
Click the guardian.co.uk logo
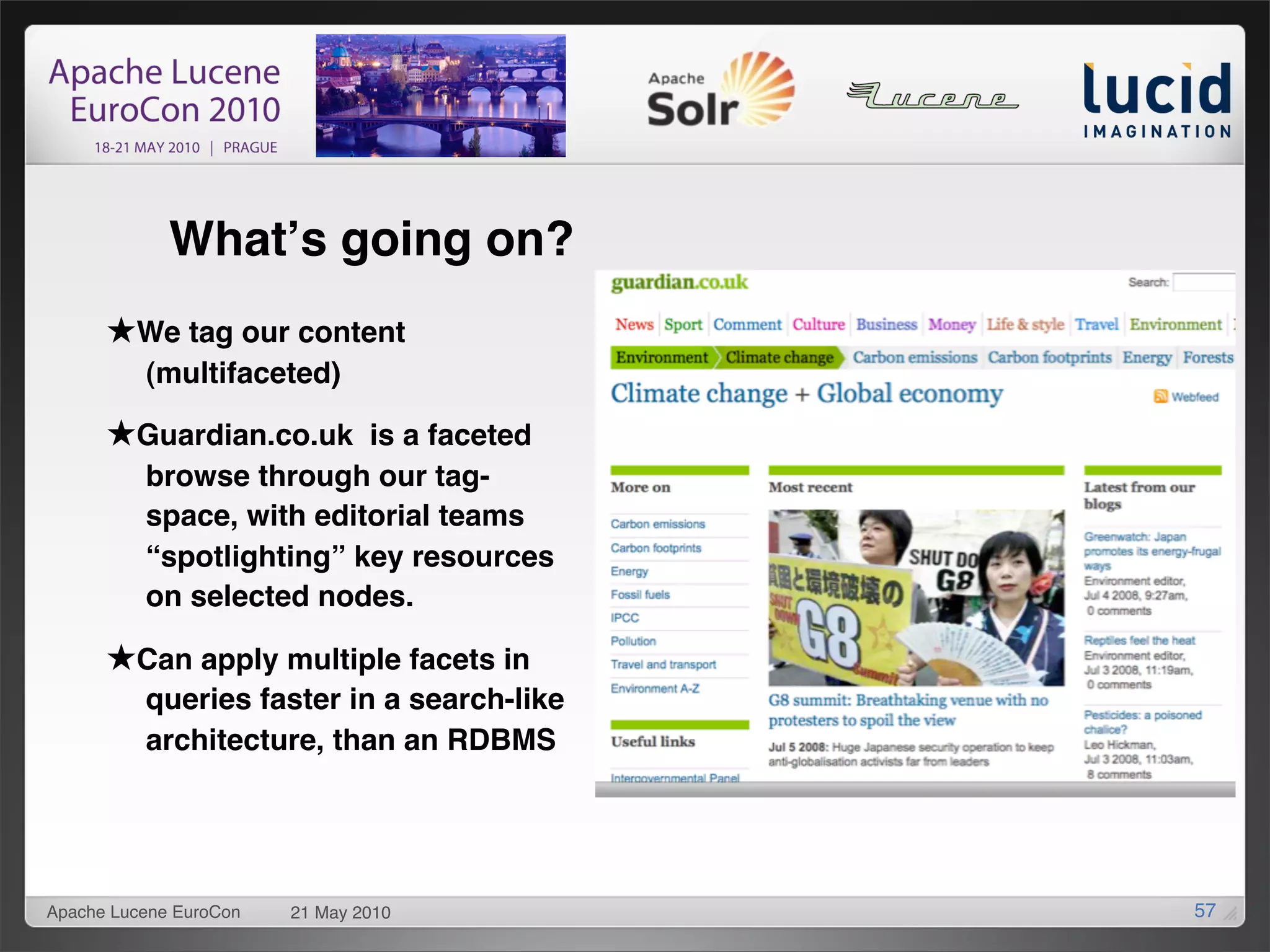[679, 282]
